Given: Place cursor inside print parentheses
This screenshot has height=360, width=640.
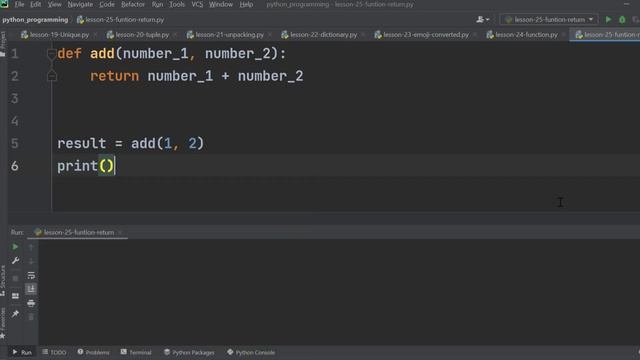Looking at the screenshot, I should click(x=107, y=166).
